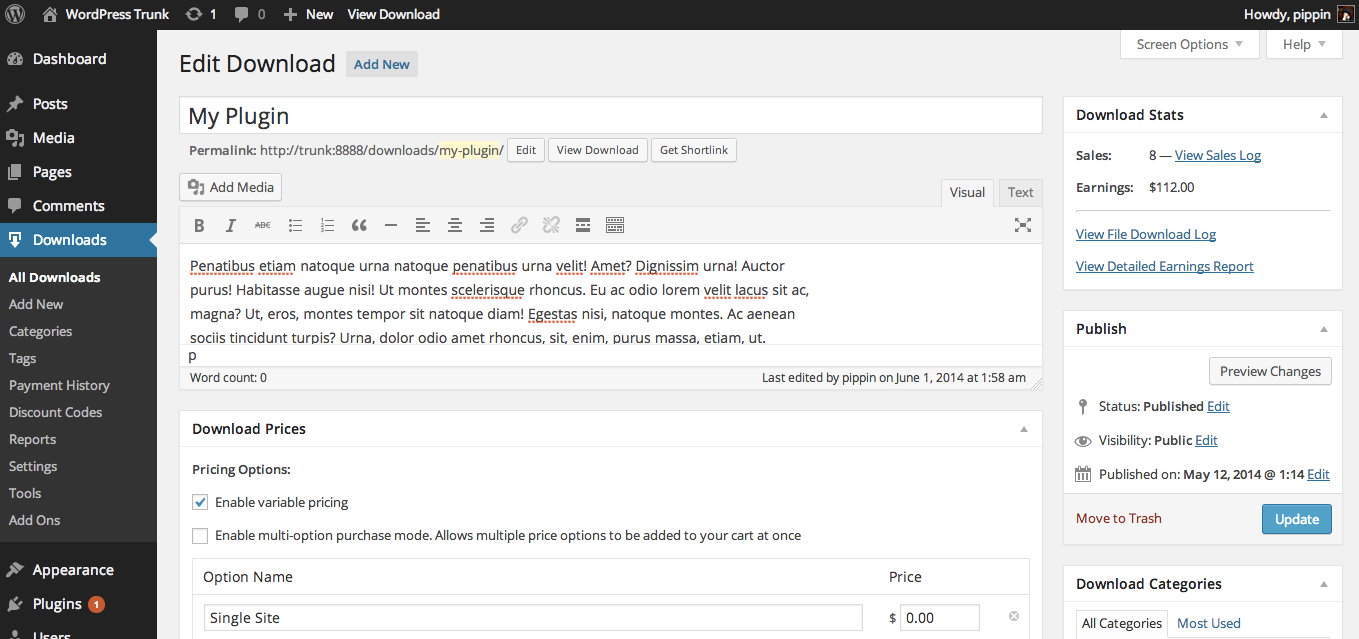Insert a numbered list
1359x639 pixels.
pos(327,225)
